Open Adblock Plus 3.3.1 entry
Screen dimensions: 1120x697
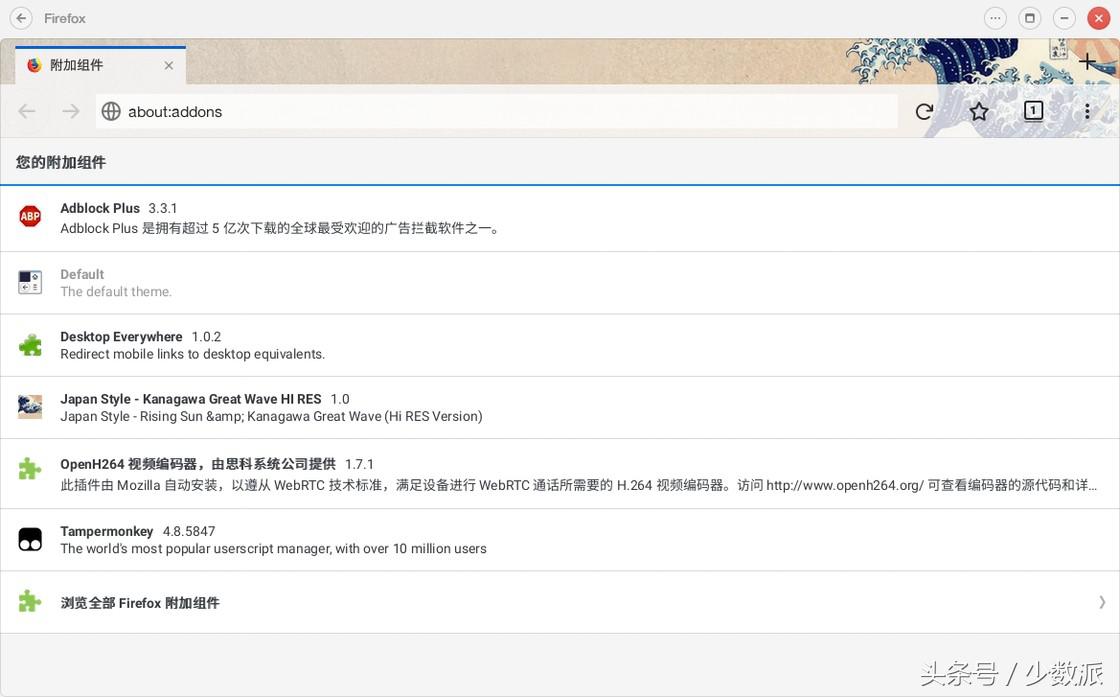tap(560, 219)
